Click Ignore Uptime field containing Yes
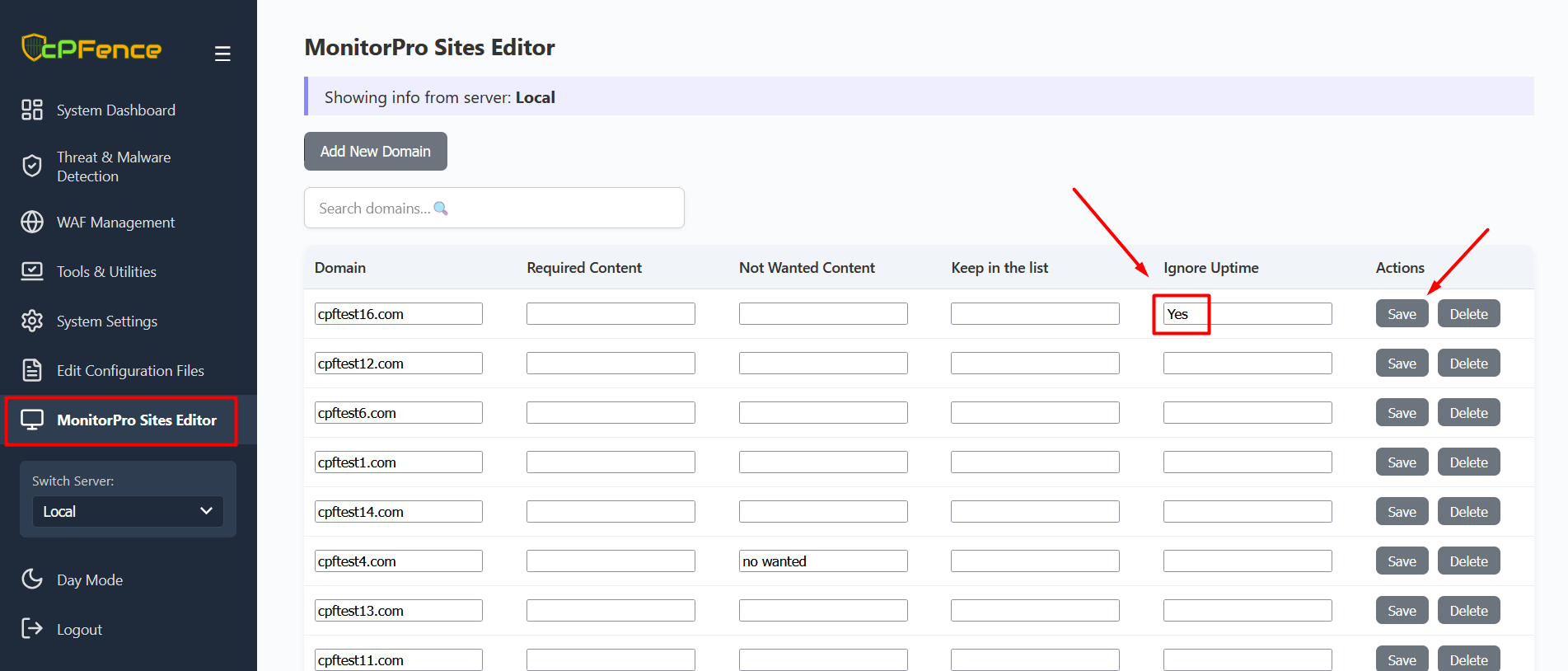 pyautogui.click(x=1247, y=314)
